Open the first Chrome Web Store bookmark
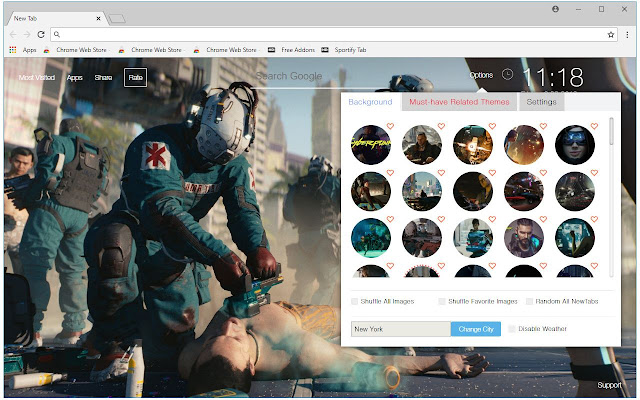 [x=76, y=50]
